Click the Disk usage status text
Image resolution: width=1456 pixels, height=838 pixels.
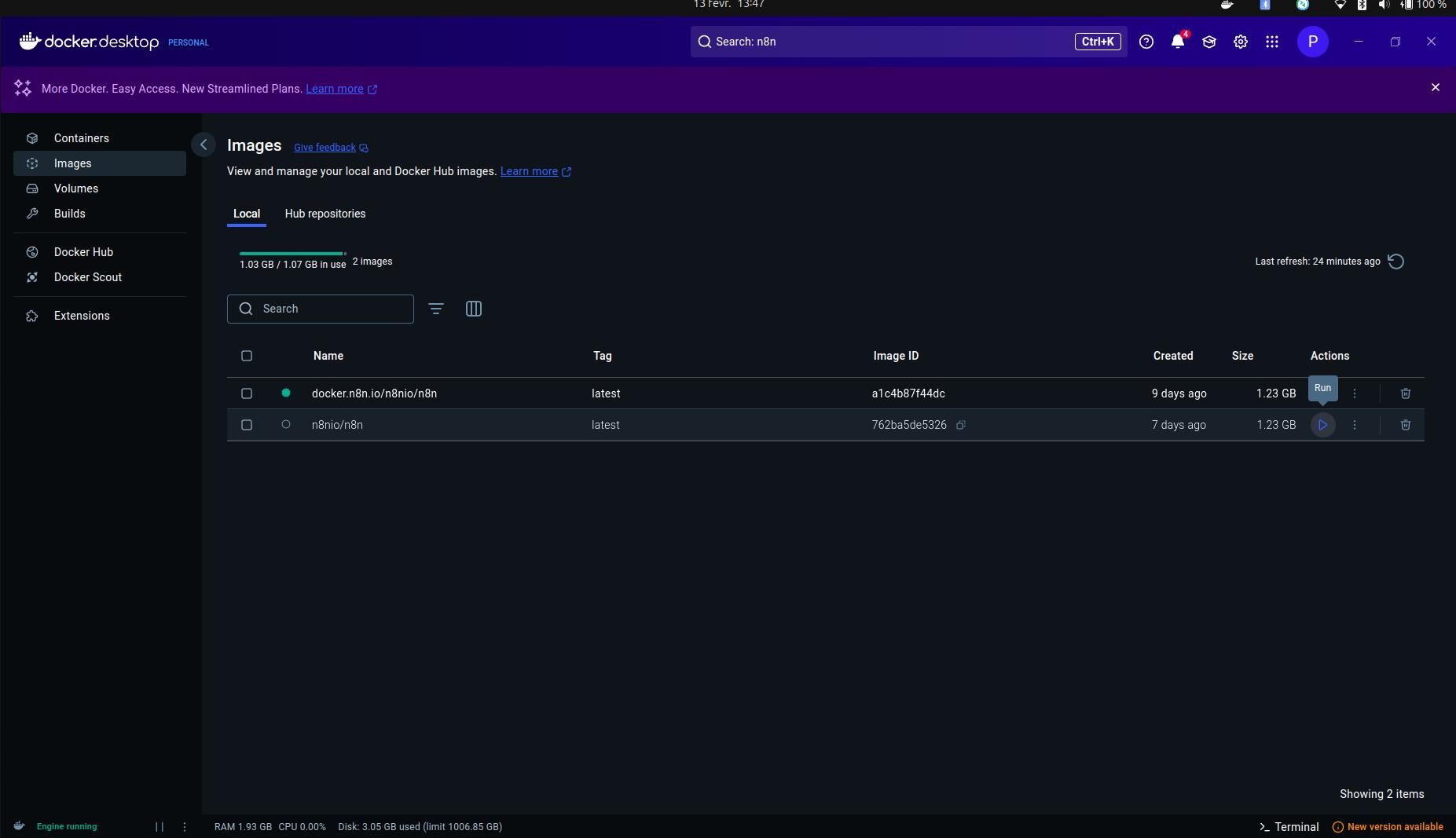pyautogui.click(x=420, y=826)
